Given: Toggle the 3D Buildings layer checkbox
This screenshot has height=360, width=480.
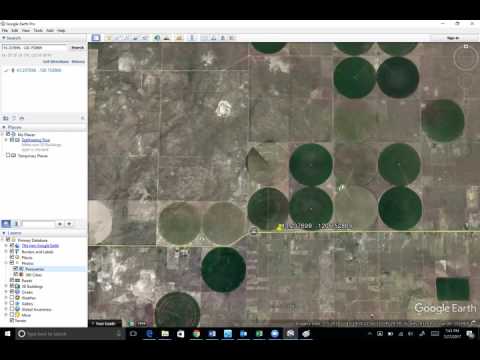Looking at the screenshot, I should 12,286.
